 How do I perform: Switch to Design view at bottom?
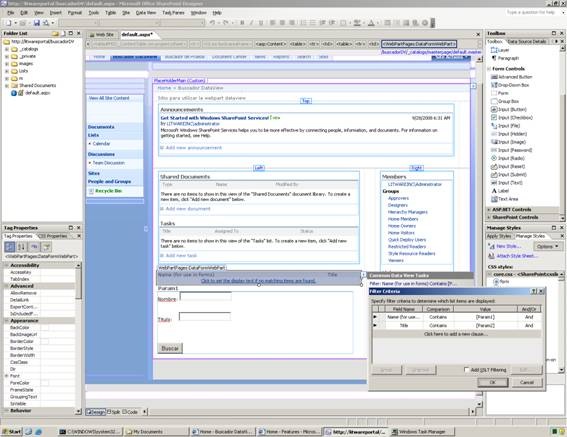[x=96, y=412]
